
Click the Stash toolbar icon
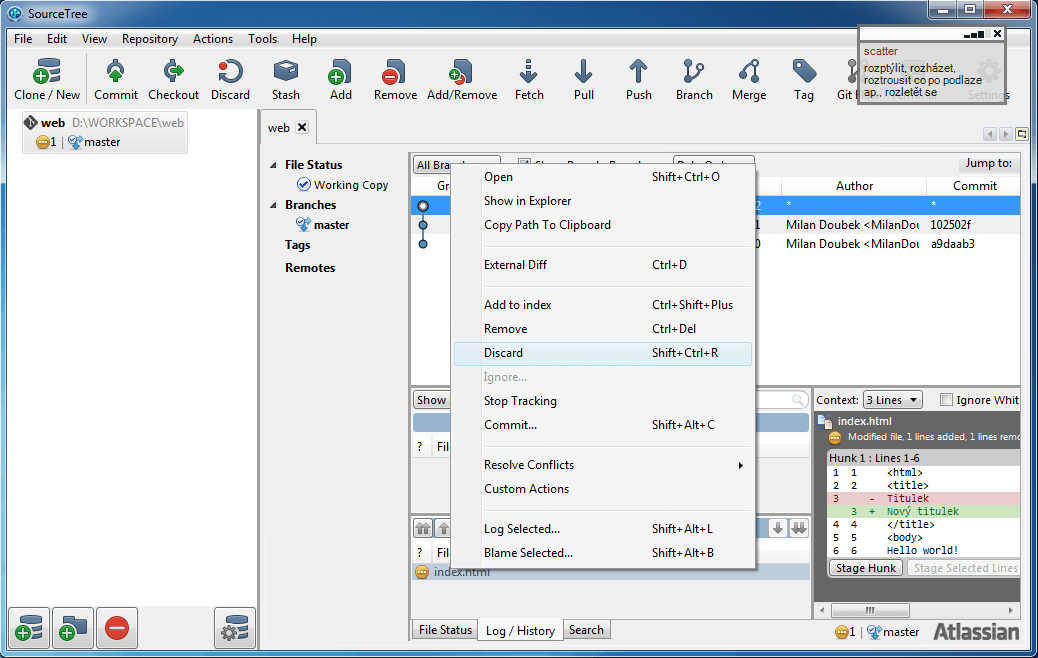286,71
